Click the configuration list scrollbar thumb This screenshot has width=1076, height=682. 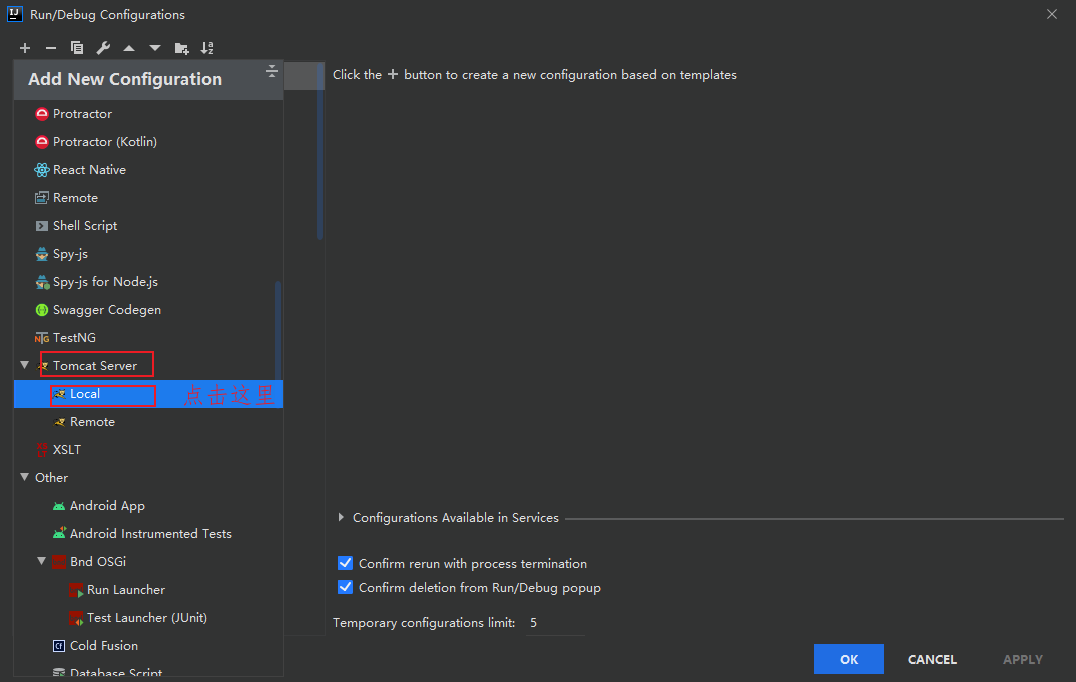278,329
